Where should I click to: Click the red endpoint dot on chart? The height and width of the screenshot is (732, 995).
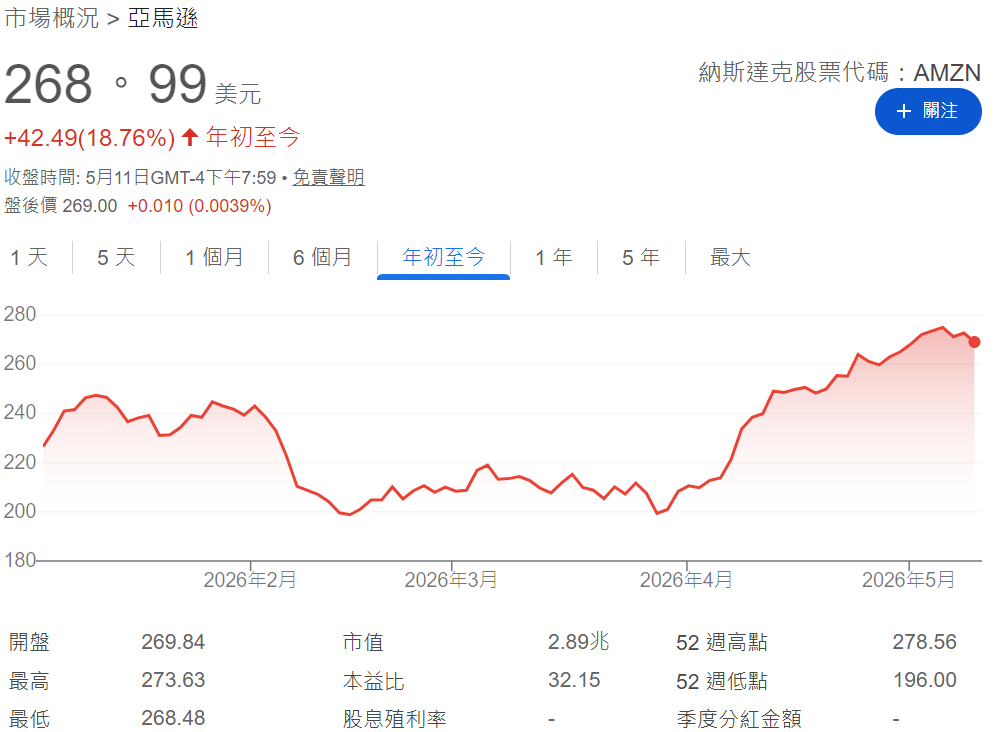click(x=974, y=342)
